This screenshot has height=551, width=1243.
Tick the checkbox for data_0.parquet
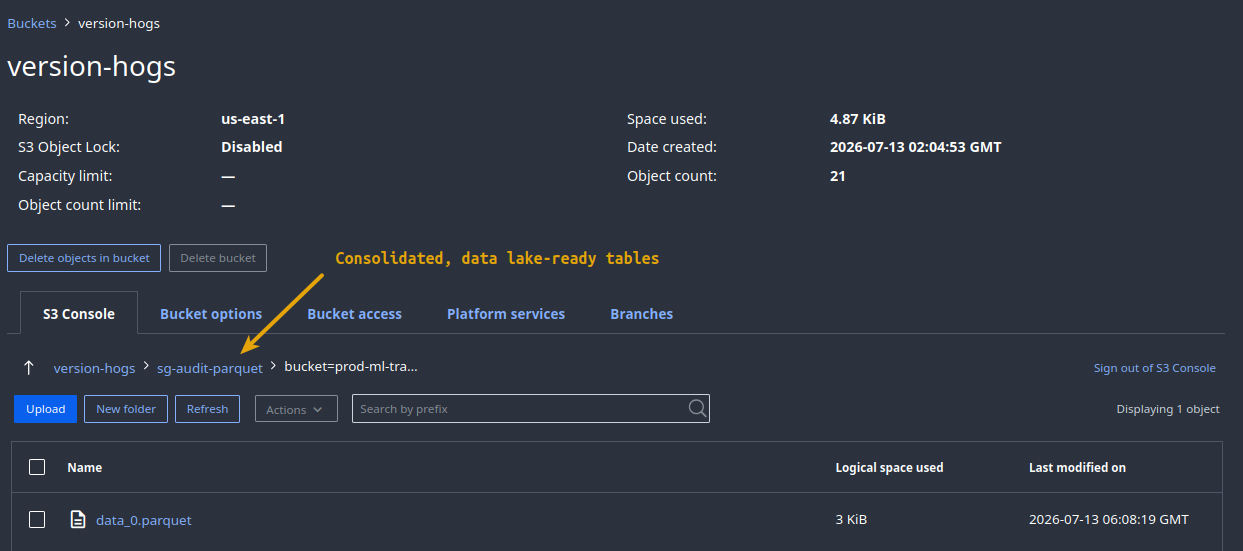pos(37,519)
